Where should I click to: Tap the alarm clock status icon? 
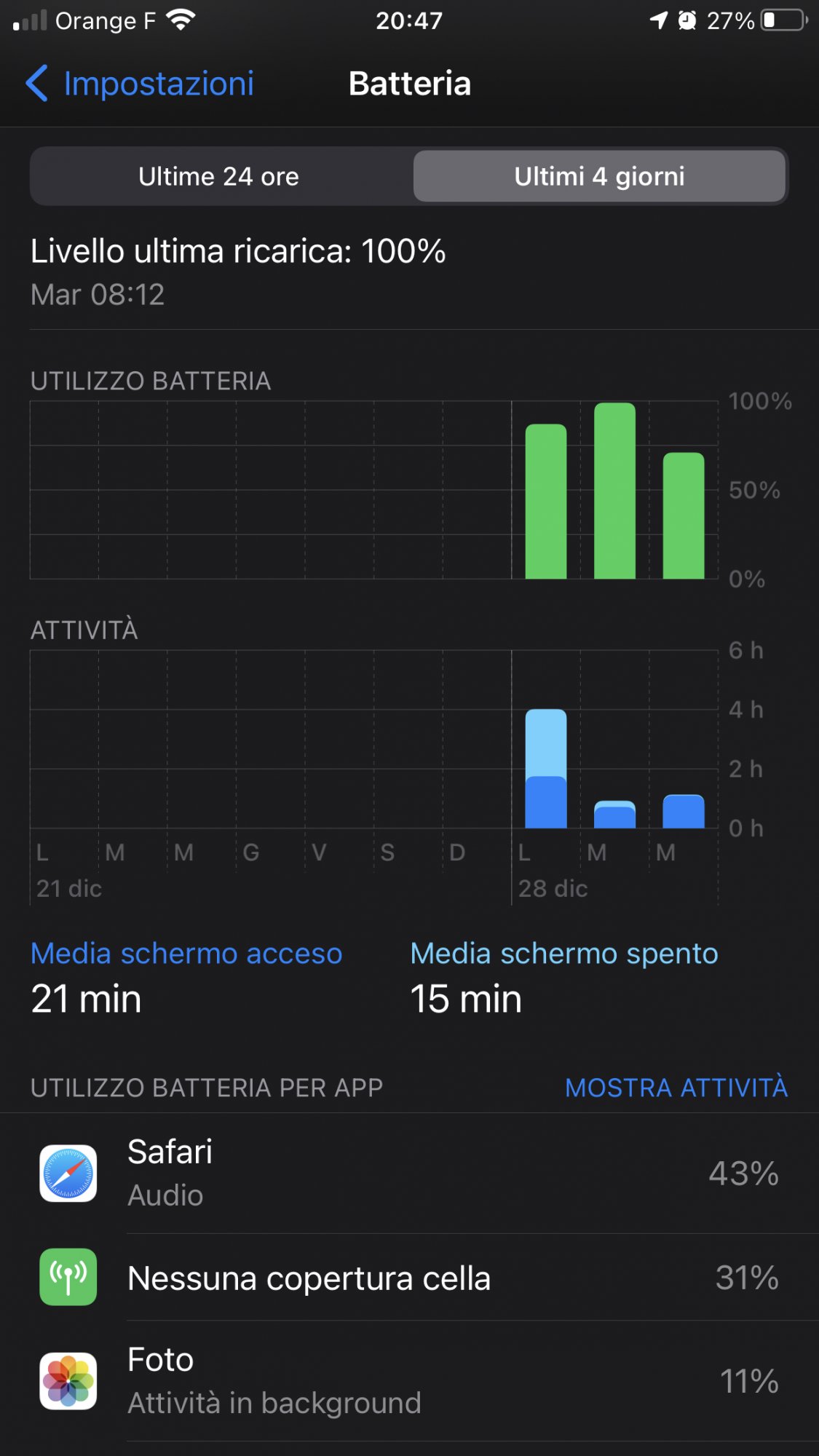(687, 20)
